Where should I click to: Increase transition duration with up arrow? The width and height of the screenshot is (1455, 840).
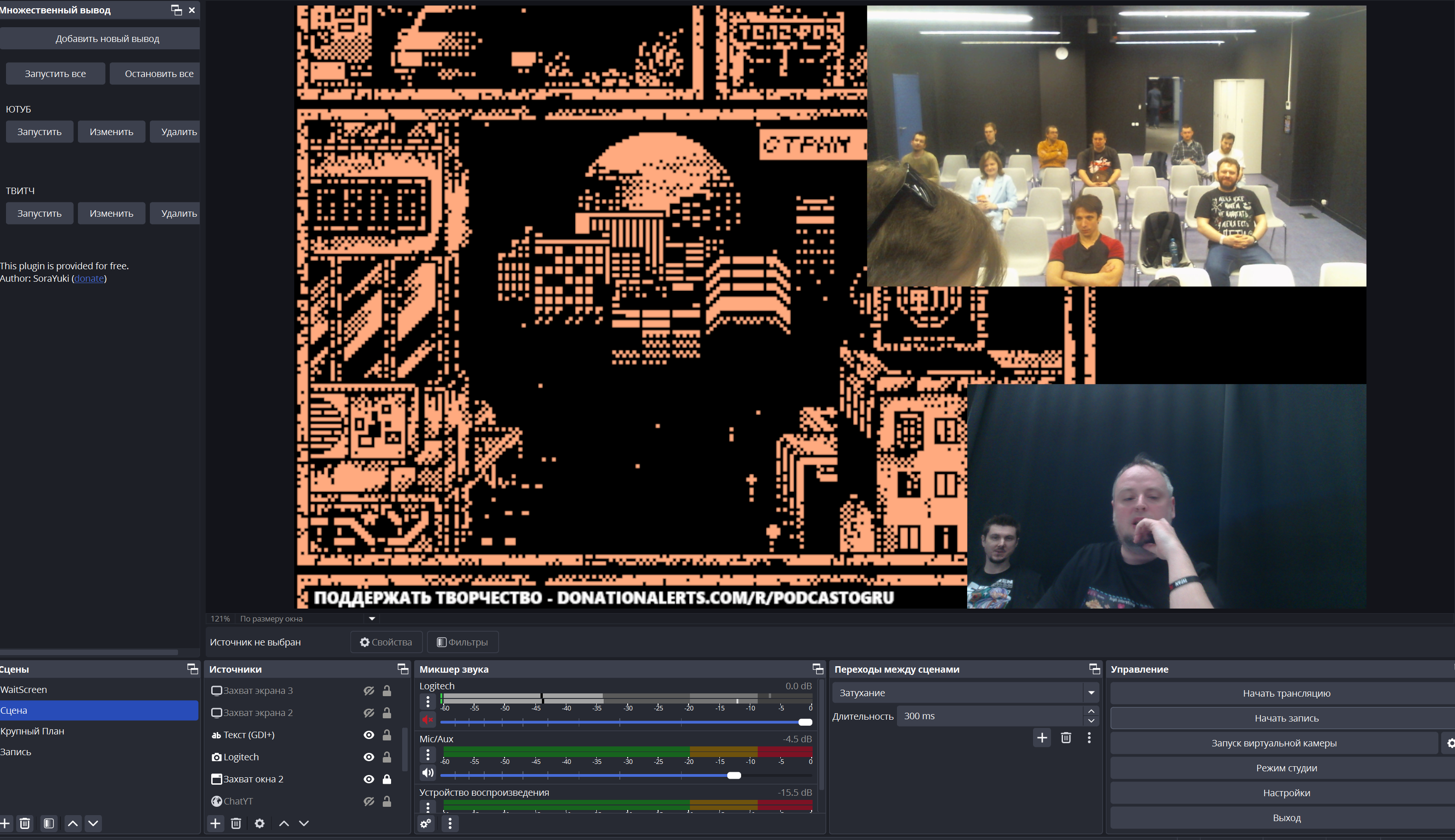1091,711
